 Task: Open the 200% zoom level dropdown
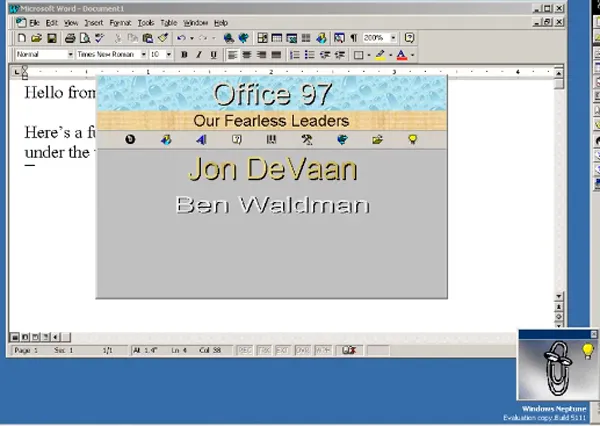point(393,38)
